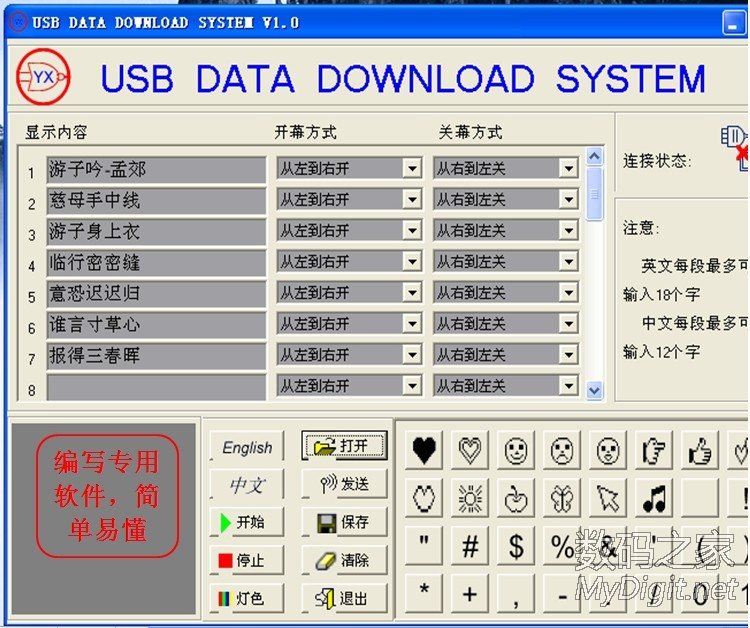
Task: Open row 8 closing mode dropdown
Action: (x=569, y=386)
